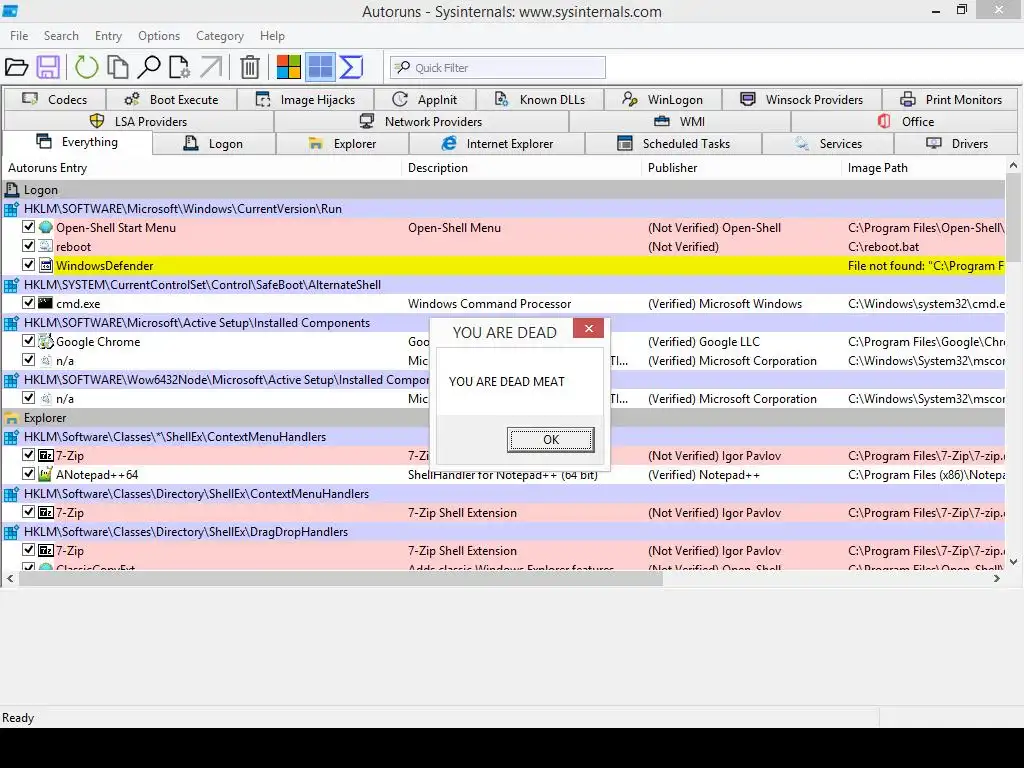Uncheck n/a checkbox under Wow6432Node Active Setup
The width and height of the screenshot is (1024, 768).
tap(28, 397)
